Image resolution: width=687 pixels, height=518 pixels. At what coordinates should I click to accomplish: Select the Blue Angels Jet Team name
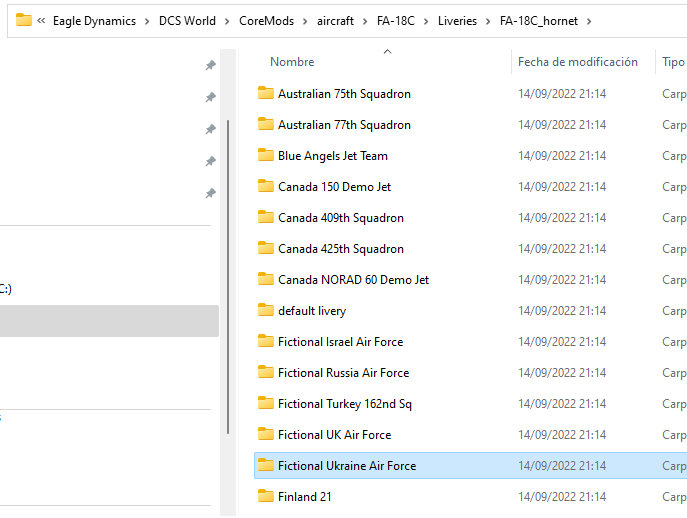[x=333, y=156]
